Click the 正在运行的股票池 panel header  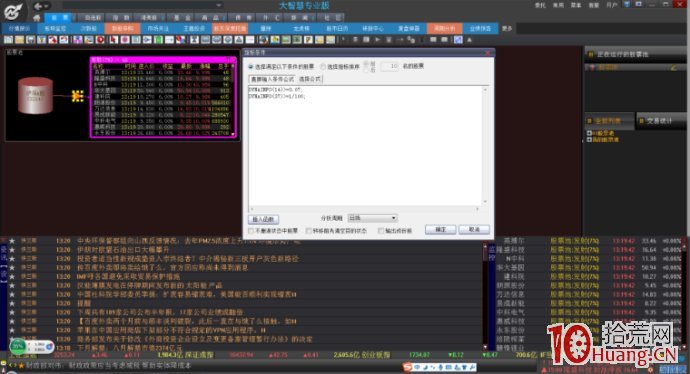pos(635,54)
